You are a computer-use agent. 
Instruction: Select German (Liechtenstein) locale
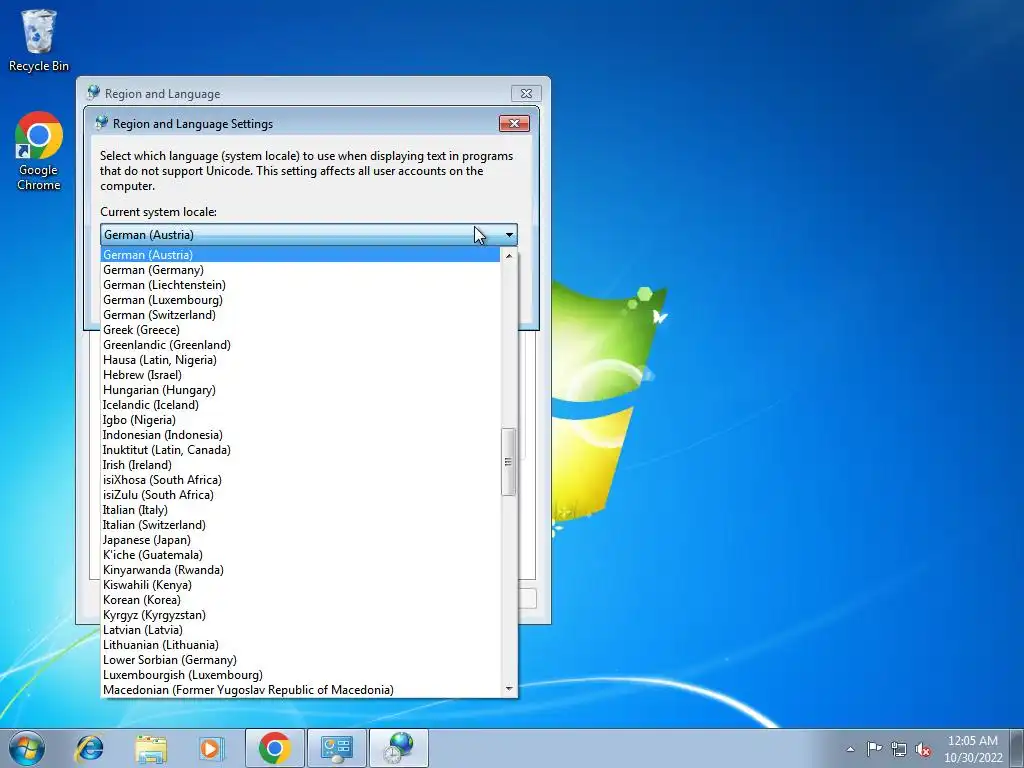pos(300,285)
